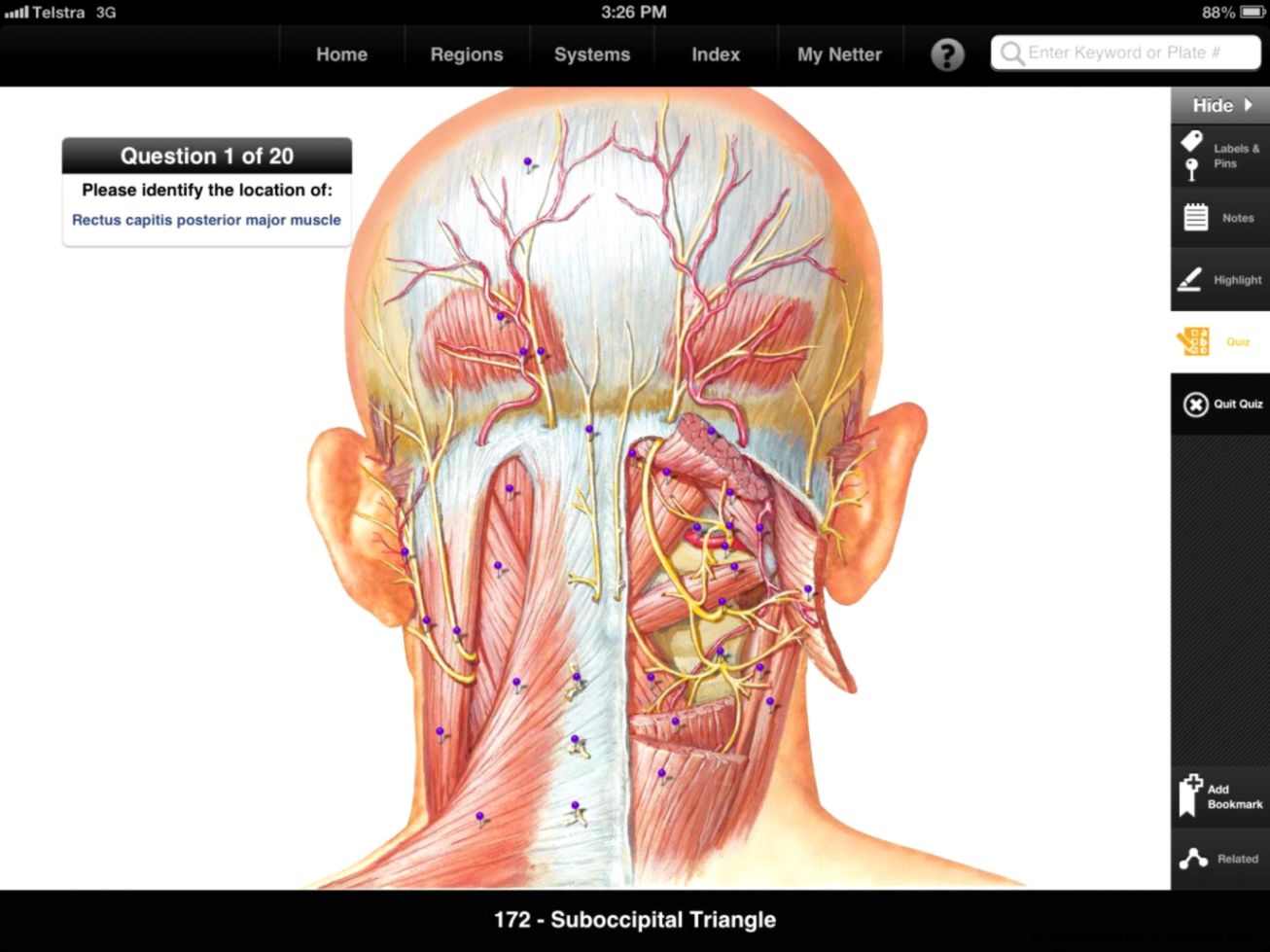The image size is (1270, 952).
Task: Open Related plates
Action: click(x=1220, y=859)
